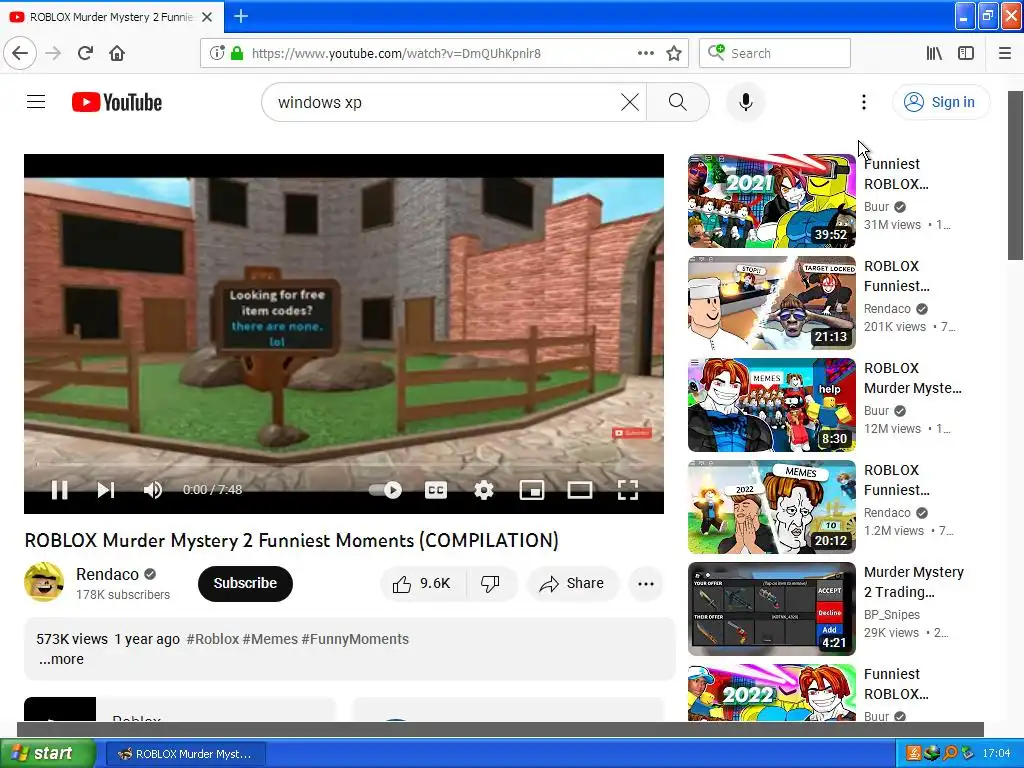Reload the current page

[x=85, y=53]
